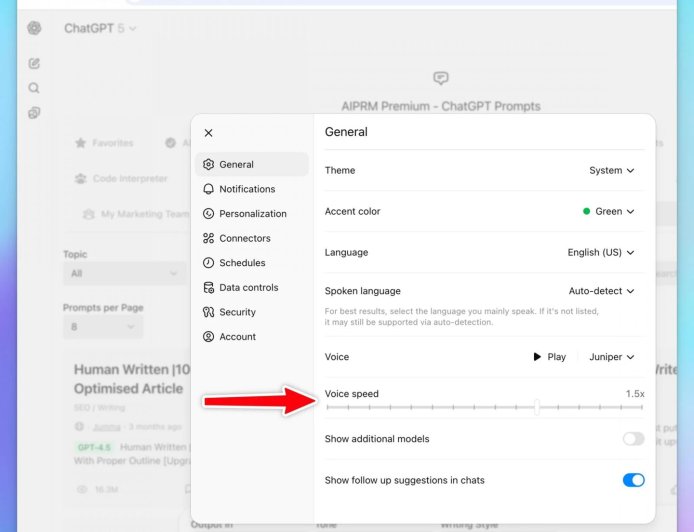Open Spoken language Auto-detect dropdown

[x=601, y=291]
